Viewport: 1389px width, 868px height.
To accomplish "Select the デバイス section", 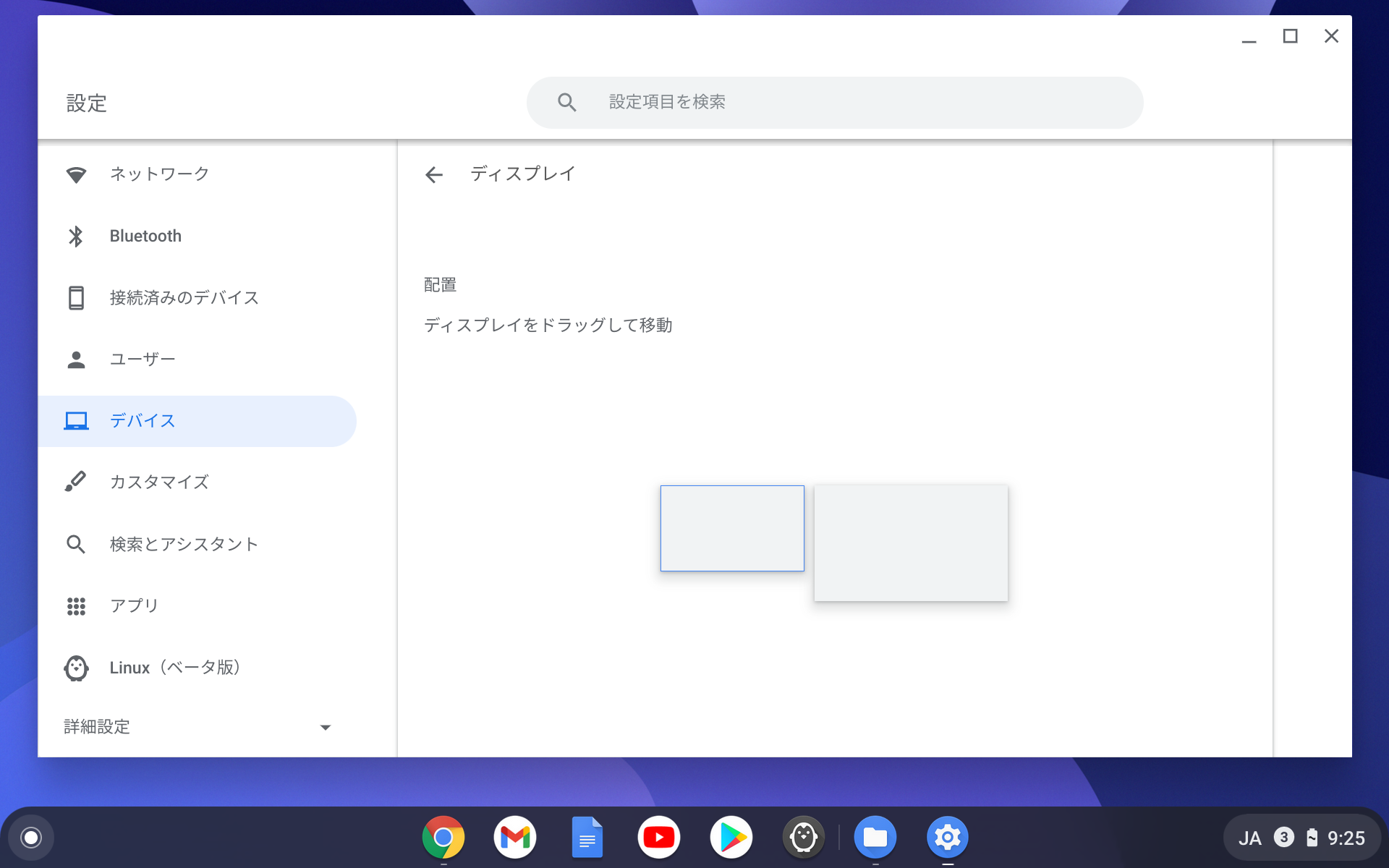I will (197, 421).
